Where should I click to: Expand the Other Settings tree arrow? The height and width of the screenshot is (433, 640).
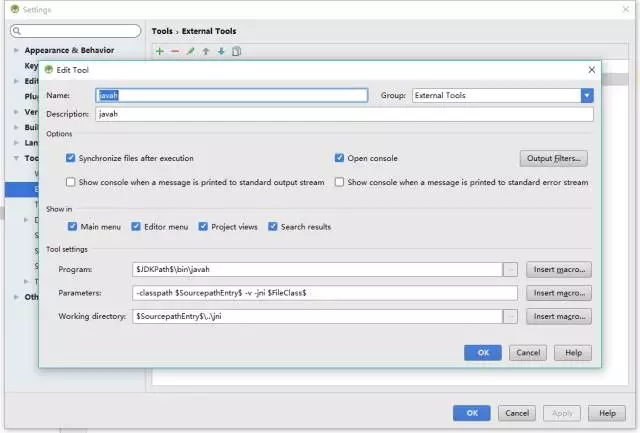(16, 297)
